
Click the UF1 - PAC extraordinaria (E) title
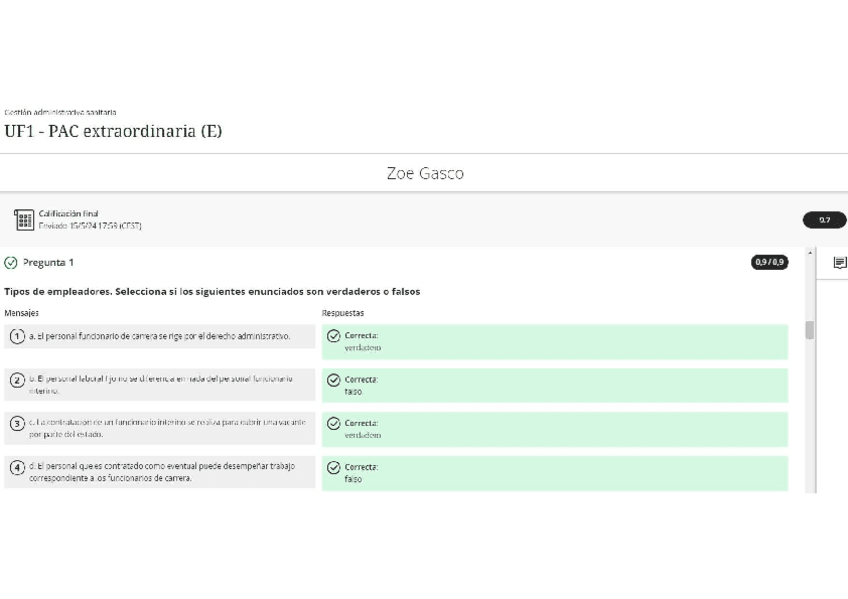(113, 132)
